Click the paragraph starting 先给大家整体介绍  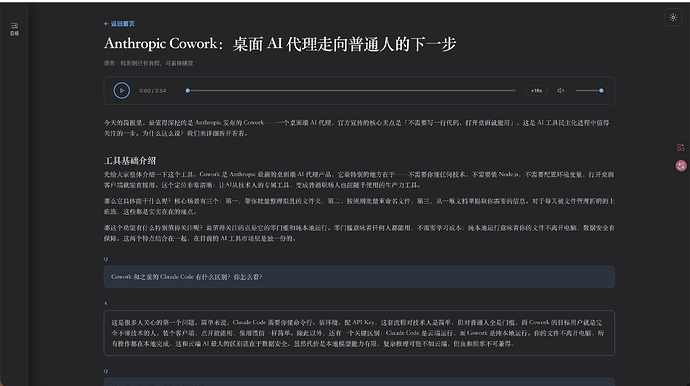pos(359,180)
